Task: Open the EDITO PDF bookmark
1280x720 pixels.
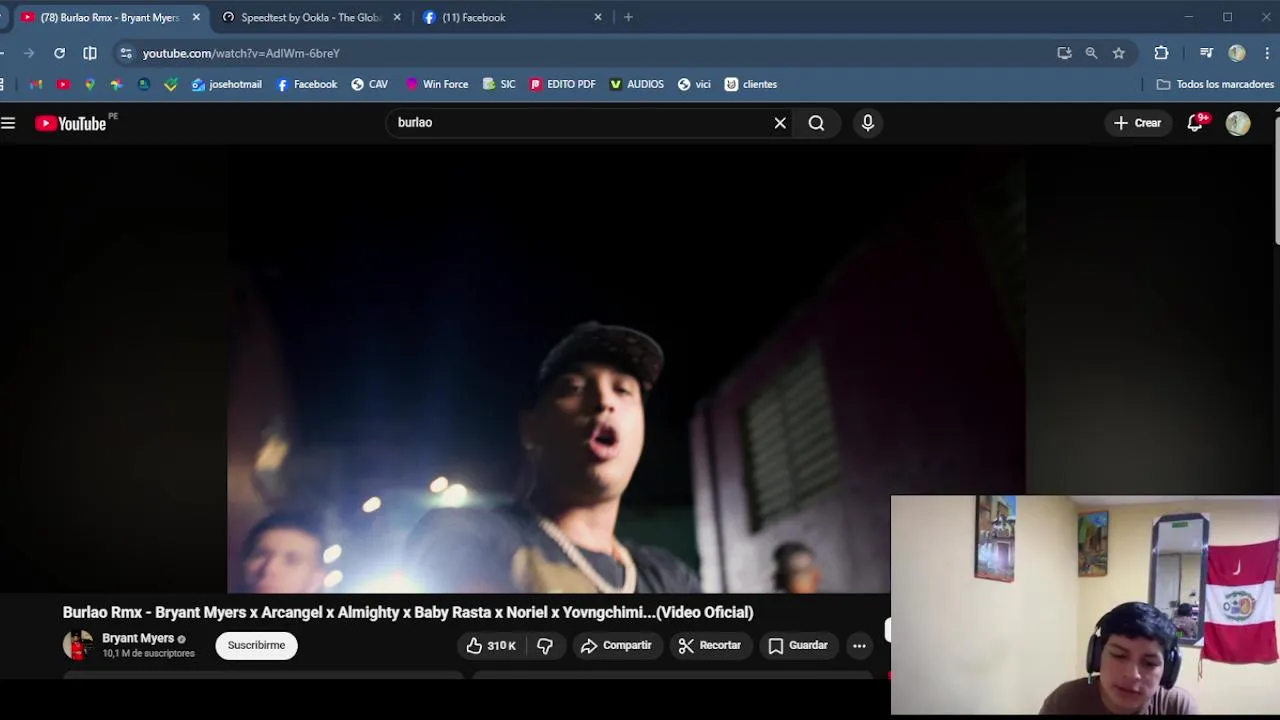Action: [563, 84]
